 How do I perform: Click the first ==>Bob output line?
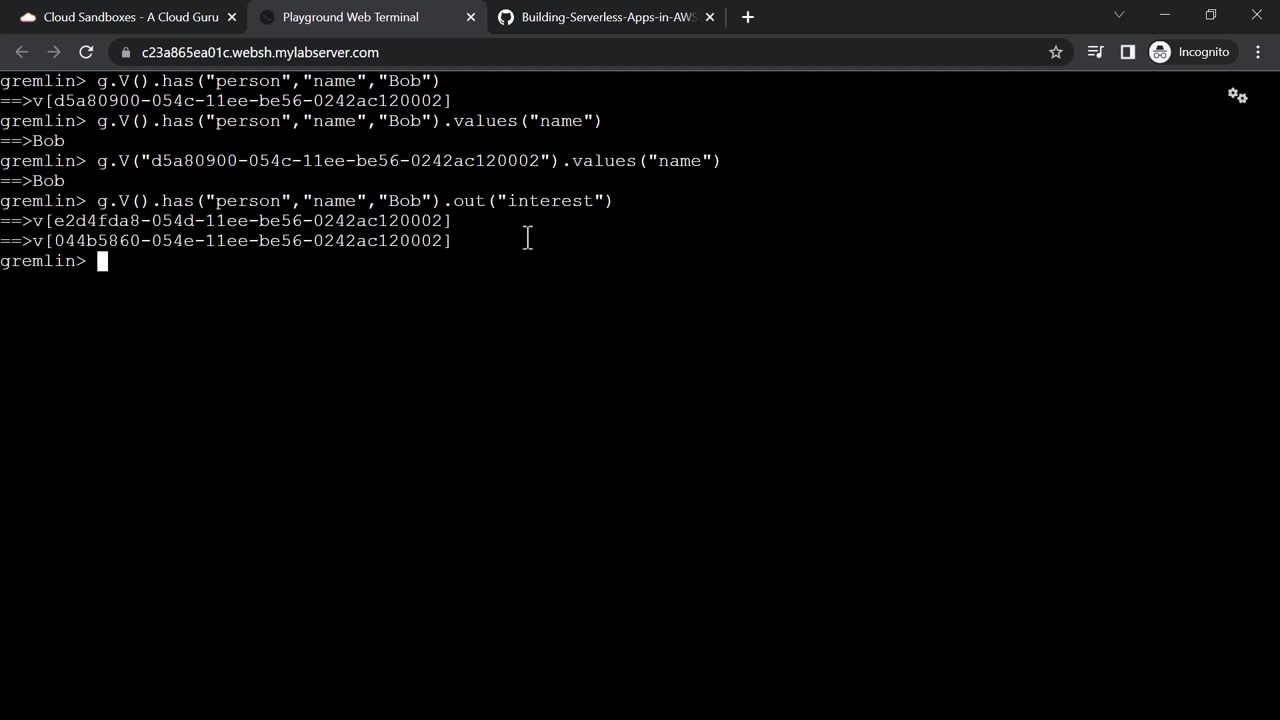32,141
